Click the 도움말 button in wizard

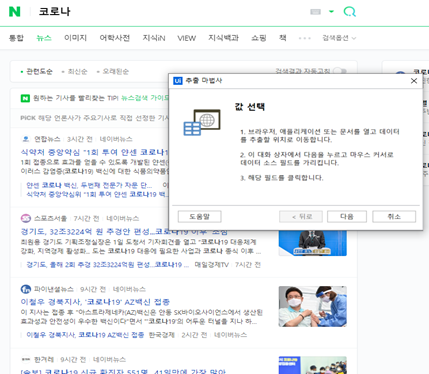tap(199, 217)
